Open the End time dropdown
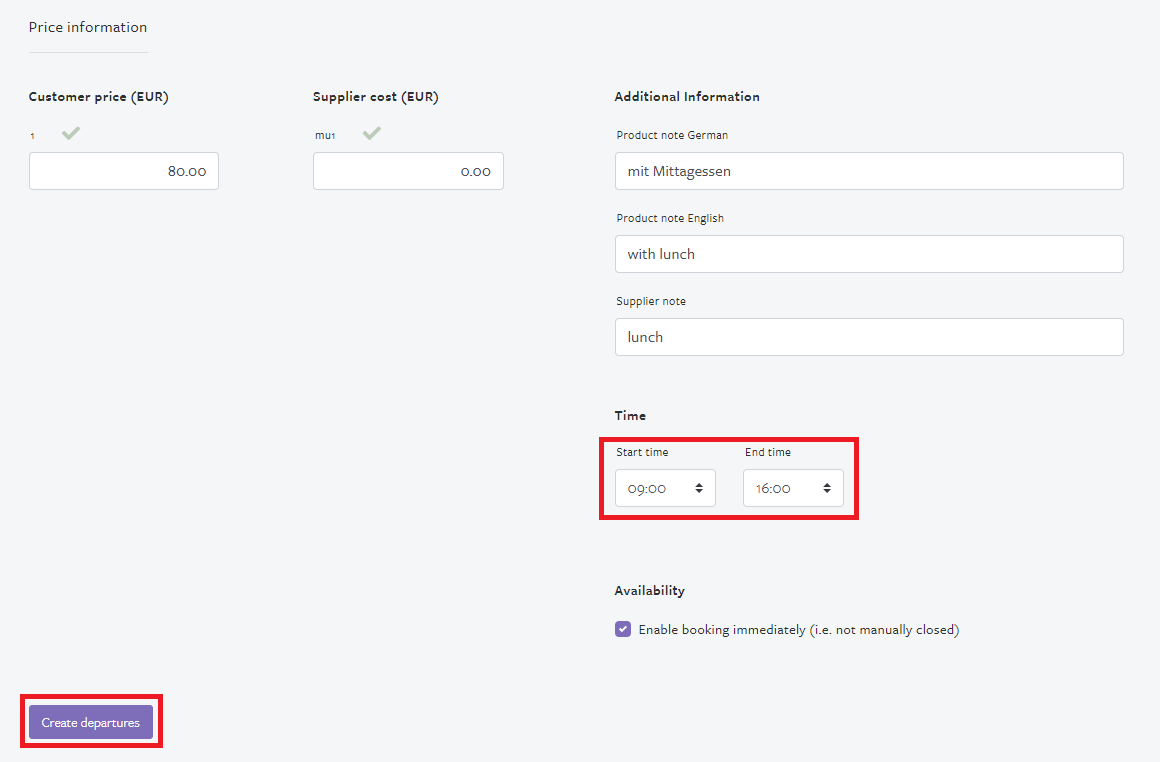This screenshot has height=762, width=1160. (x=793, y=488)
